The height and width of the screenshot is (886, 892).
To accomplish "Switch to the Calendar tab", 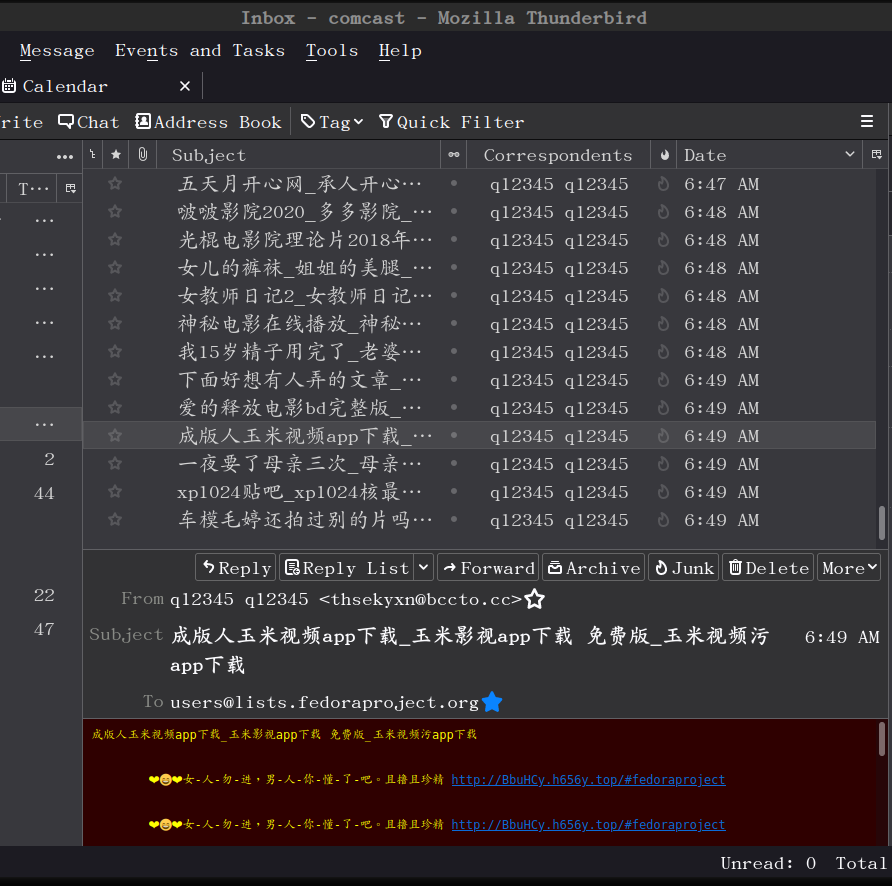I will tap(65, 86).
